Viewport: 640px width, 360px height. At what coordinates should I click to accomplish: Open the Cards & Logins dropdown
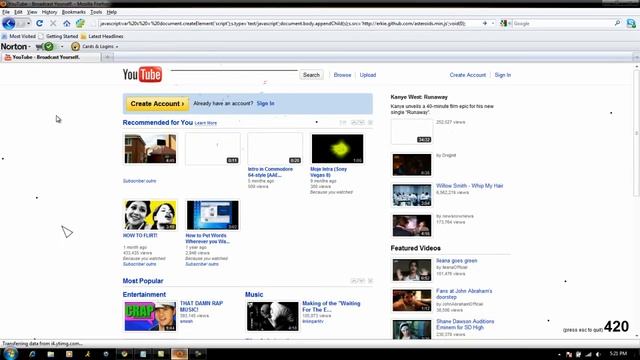(x=100, y=47)
